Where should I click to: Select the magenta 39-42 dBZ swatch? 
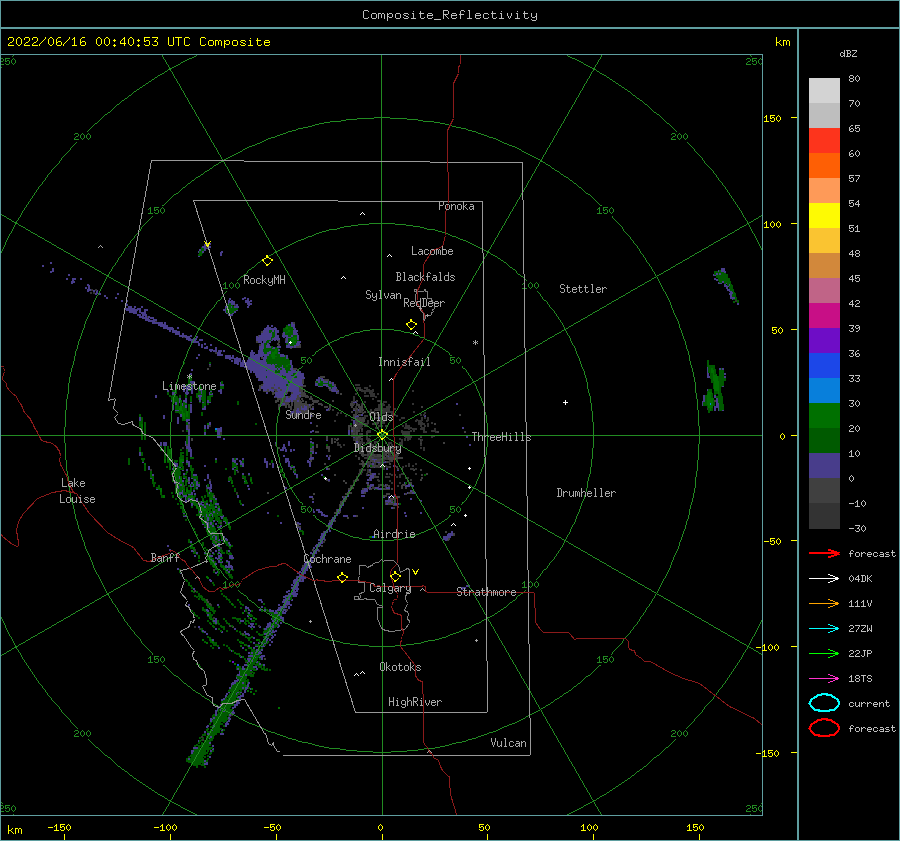(824, 316)
